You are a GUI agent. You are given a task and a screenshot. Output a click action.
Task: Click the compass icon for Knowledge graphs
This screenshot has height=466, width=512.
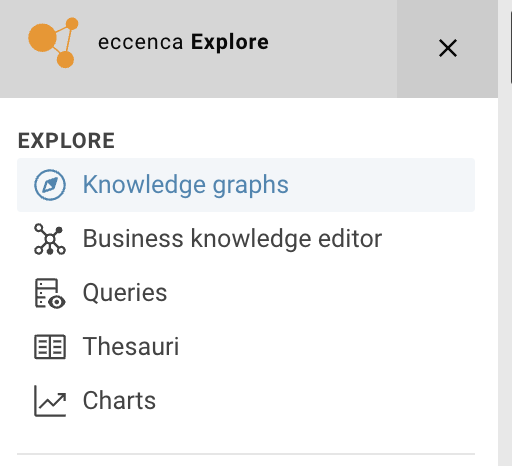point(50,185)
